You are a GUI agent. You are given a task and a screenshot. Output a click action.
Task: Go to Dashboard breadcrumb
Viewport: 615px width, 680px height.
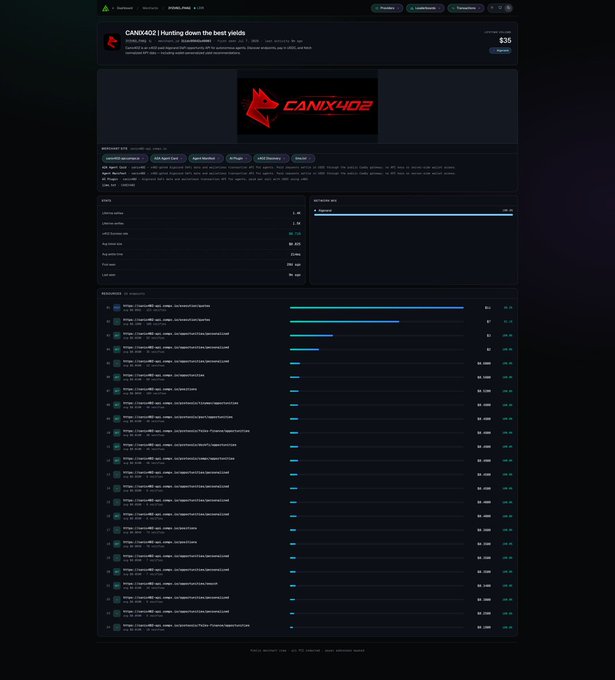tap(124, 8)
